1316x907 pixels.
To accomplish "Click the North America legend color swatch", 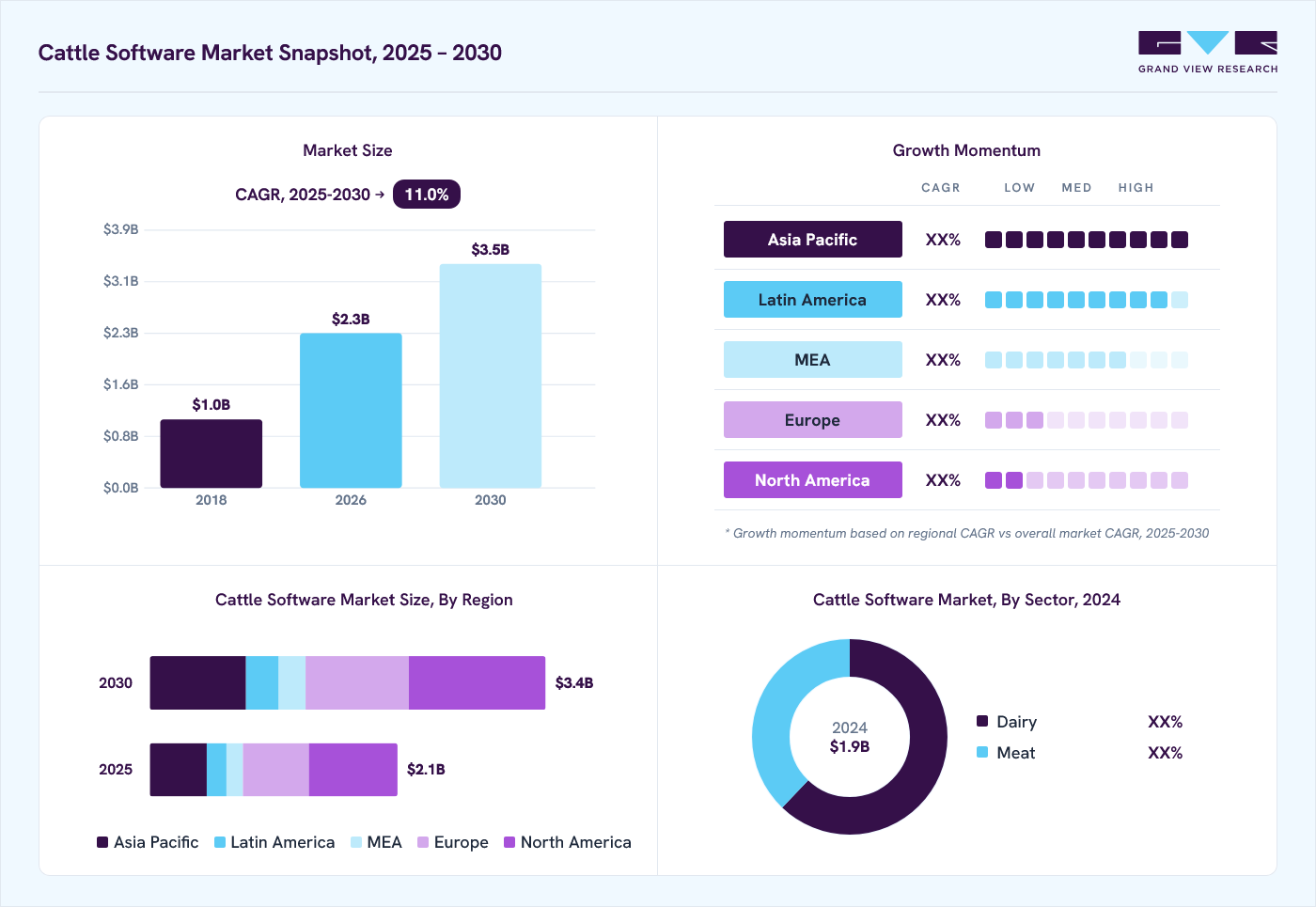I will point(509,842).
